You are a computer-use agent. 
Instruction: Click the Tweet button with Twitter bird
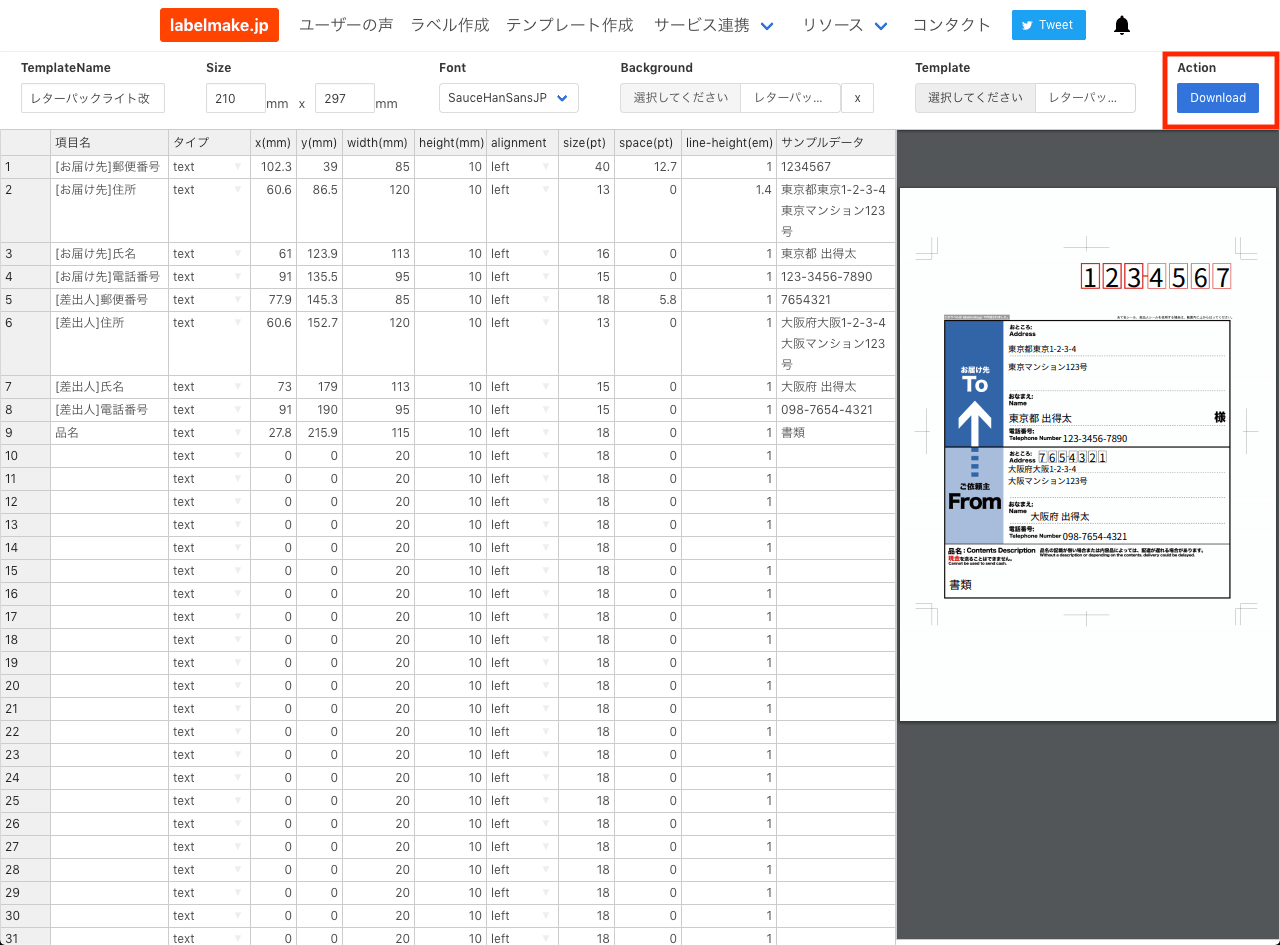(1048, 25)
